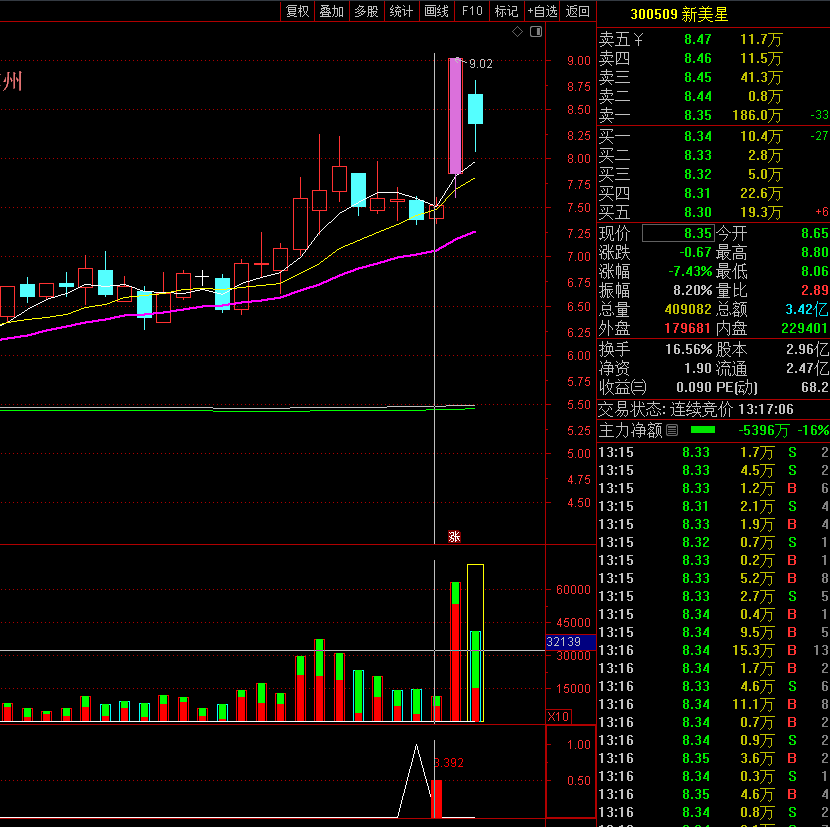Click the 外盘 value 179681
830x827 pixels.
click(x=687, y=328)
